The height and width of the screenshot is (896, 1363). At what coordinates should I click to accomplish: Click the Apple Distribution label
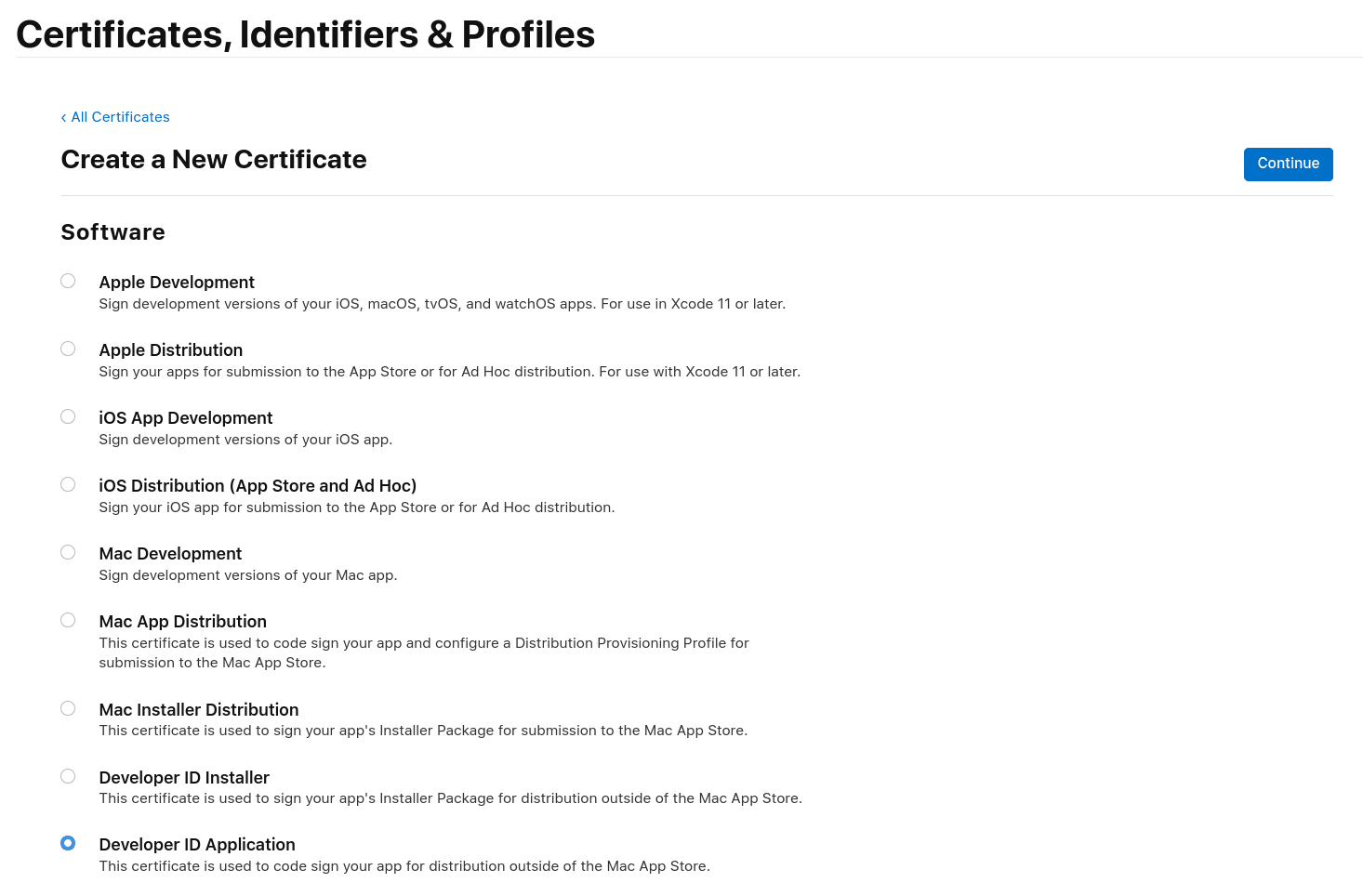tap(171, 350)
